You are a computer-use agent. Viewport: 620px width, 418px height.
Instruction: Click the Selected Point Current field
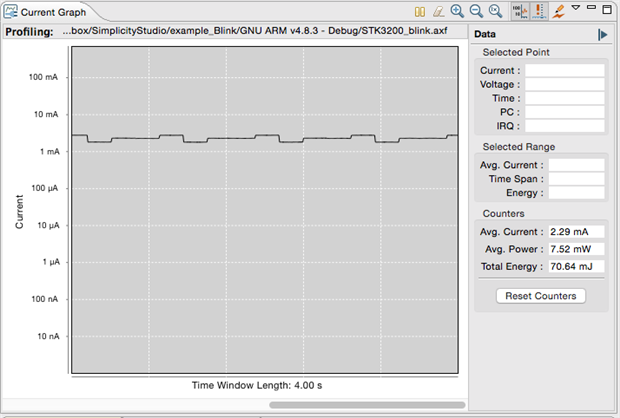(565, 71)
